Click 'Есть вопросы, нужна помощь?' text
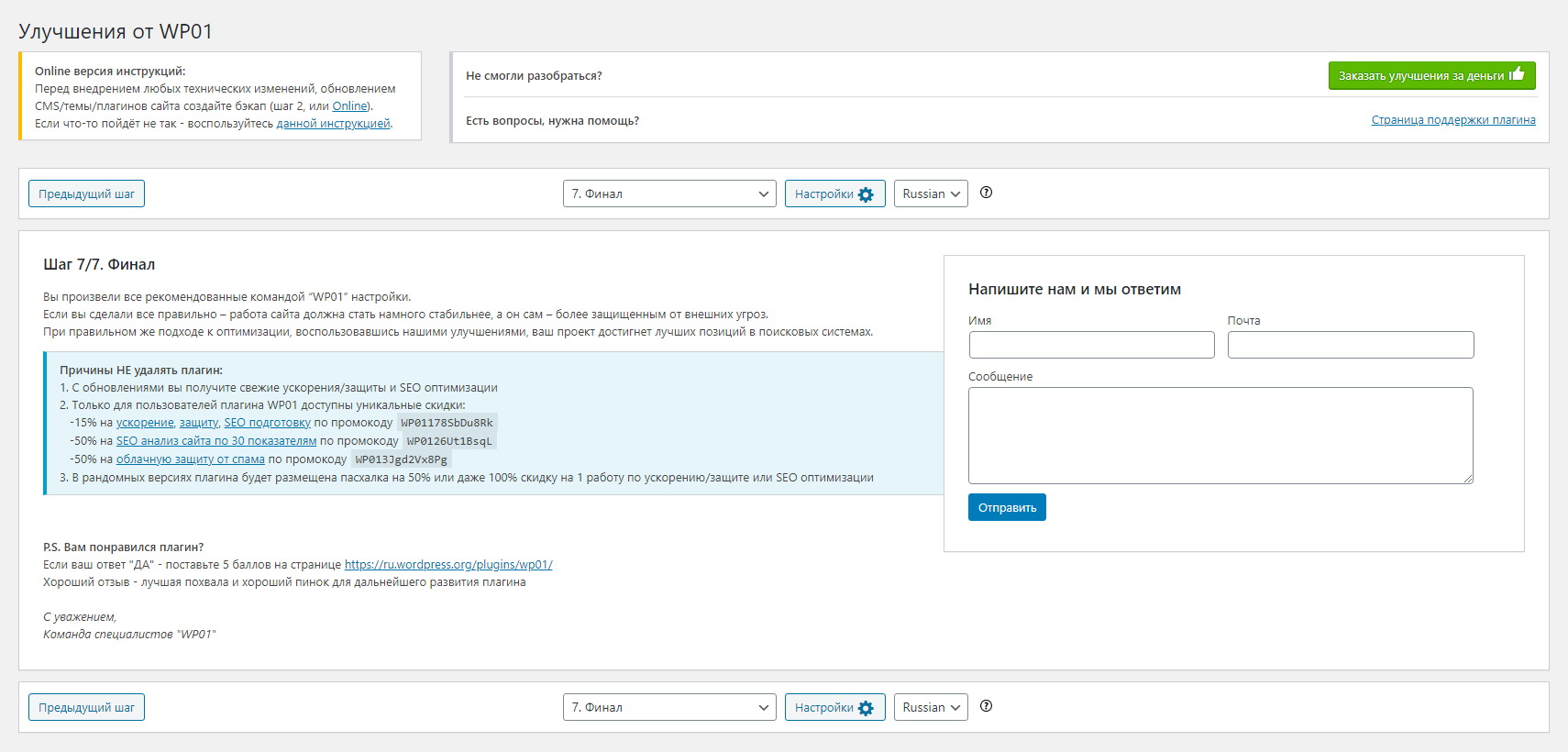The width and height of the screenshot is (1568, 752). 552,121
